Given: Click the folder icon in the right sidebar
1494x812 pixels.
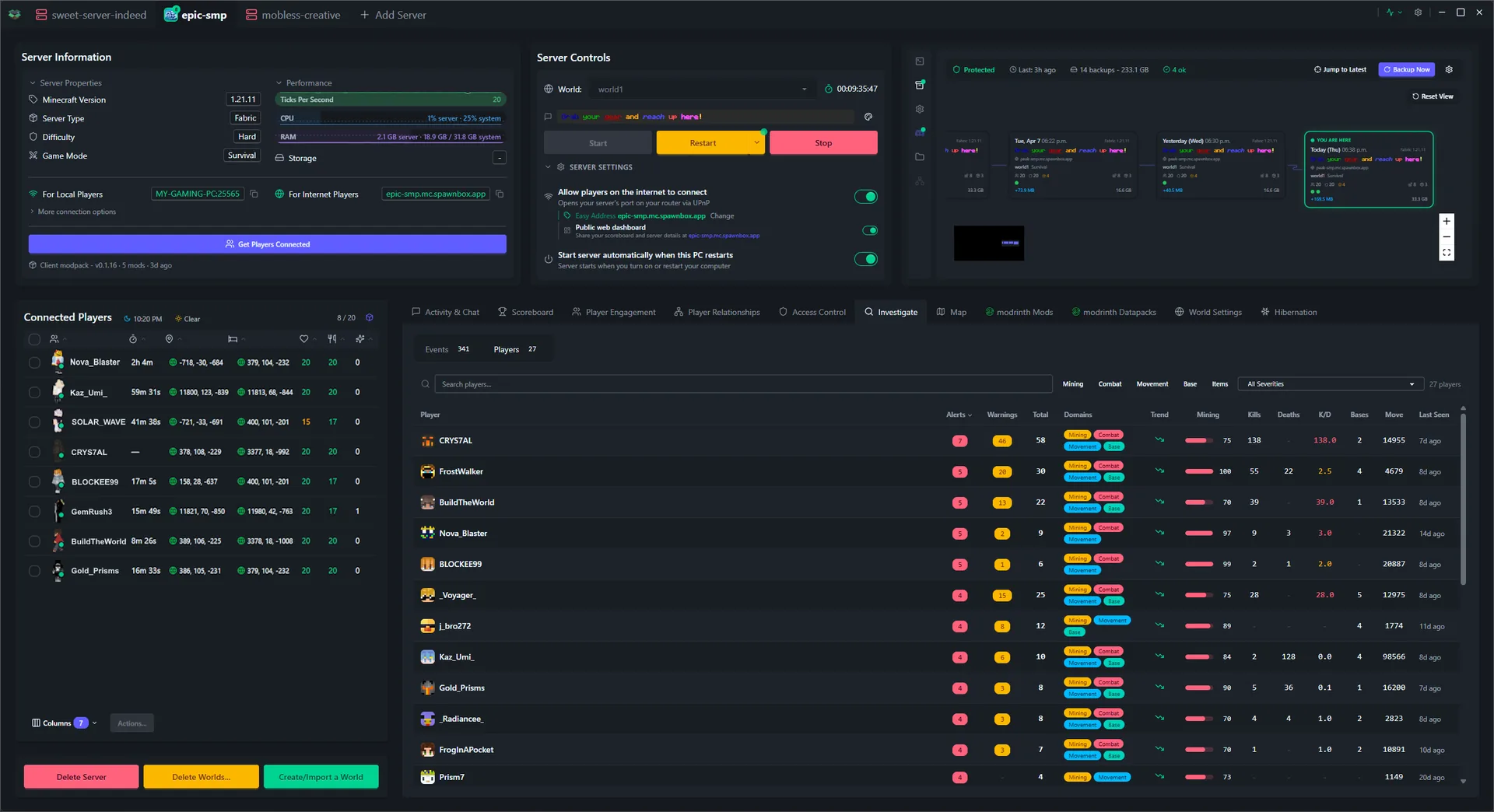Looking at the screenshot, I should pyautogui.click(x=920, y=156).
